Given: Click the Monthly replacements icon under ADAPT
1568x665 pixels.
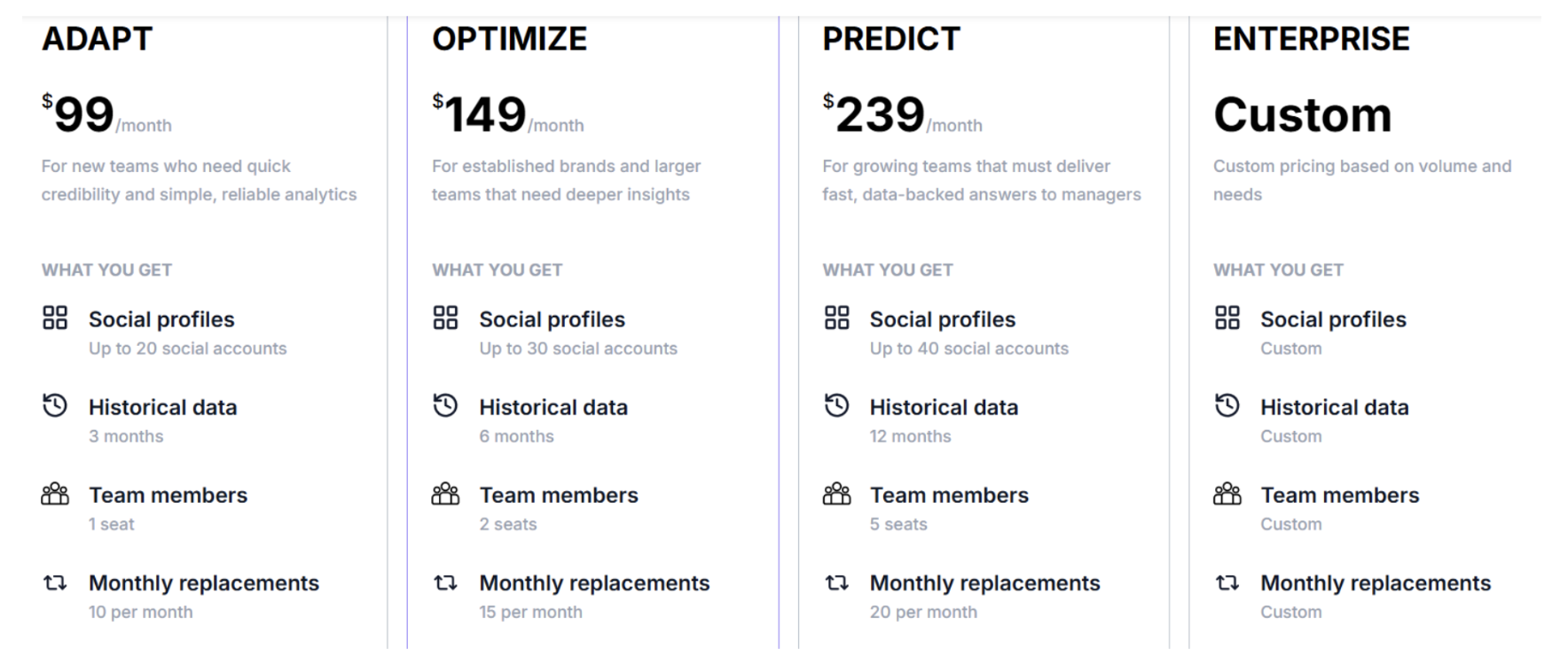Looking at the screenshot, I should [55, 583].
